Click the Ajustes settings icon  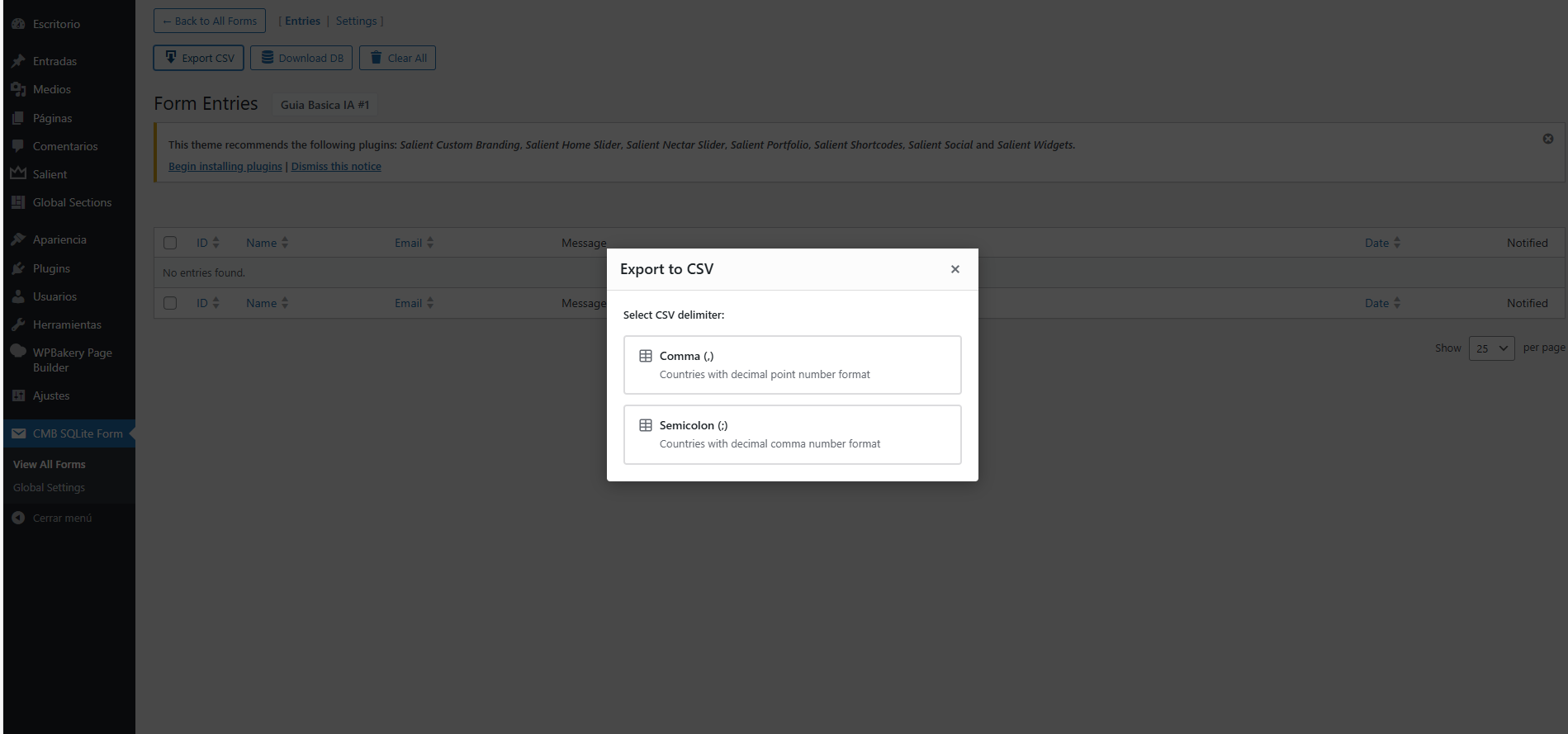click(18, 395)
